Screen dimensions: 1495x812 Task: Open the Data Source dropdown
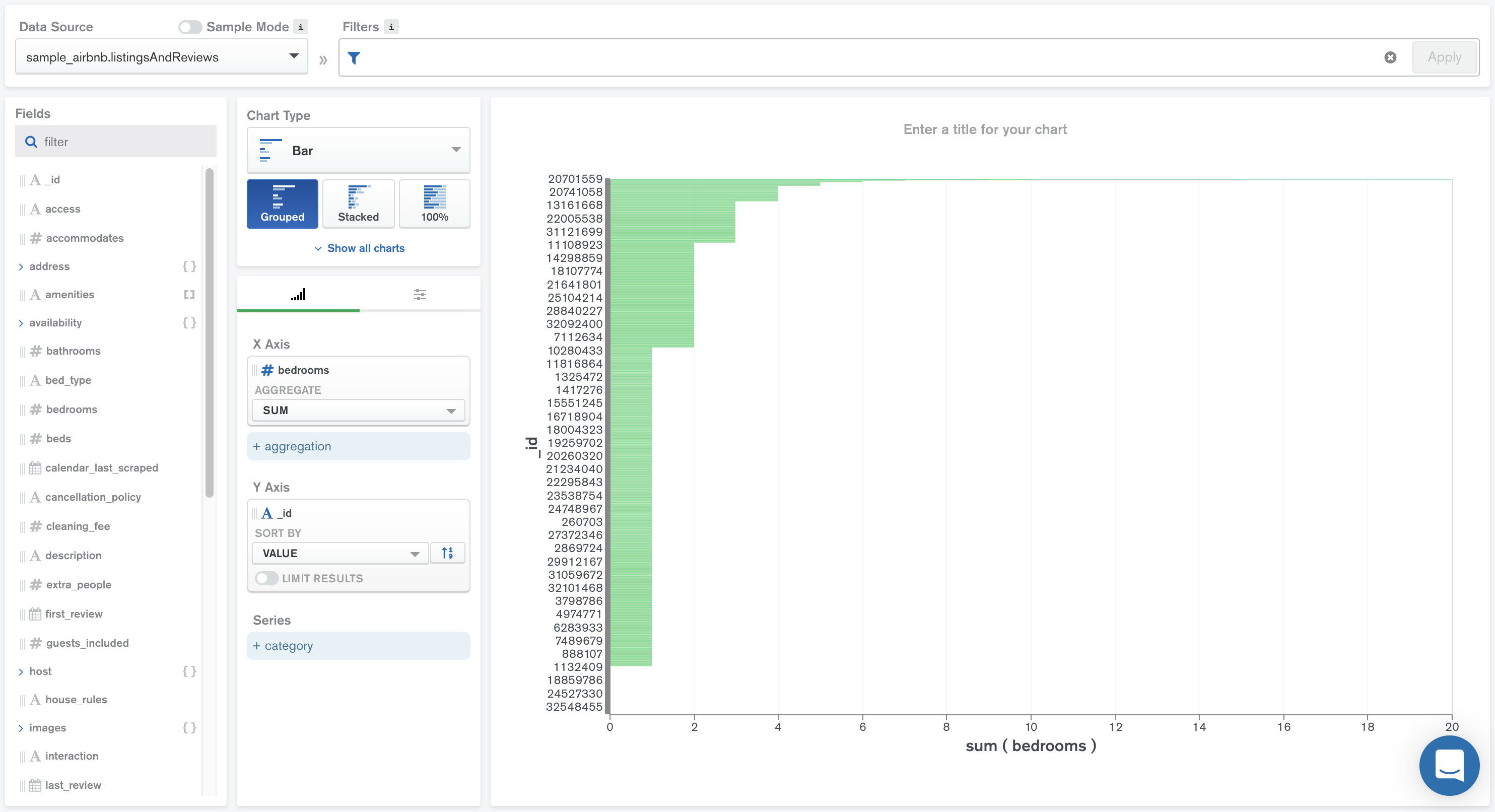[x=161, y=57]
